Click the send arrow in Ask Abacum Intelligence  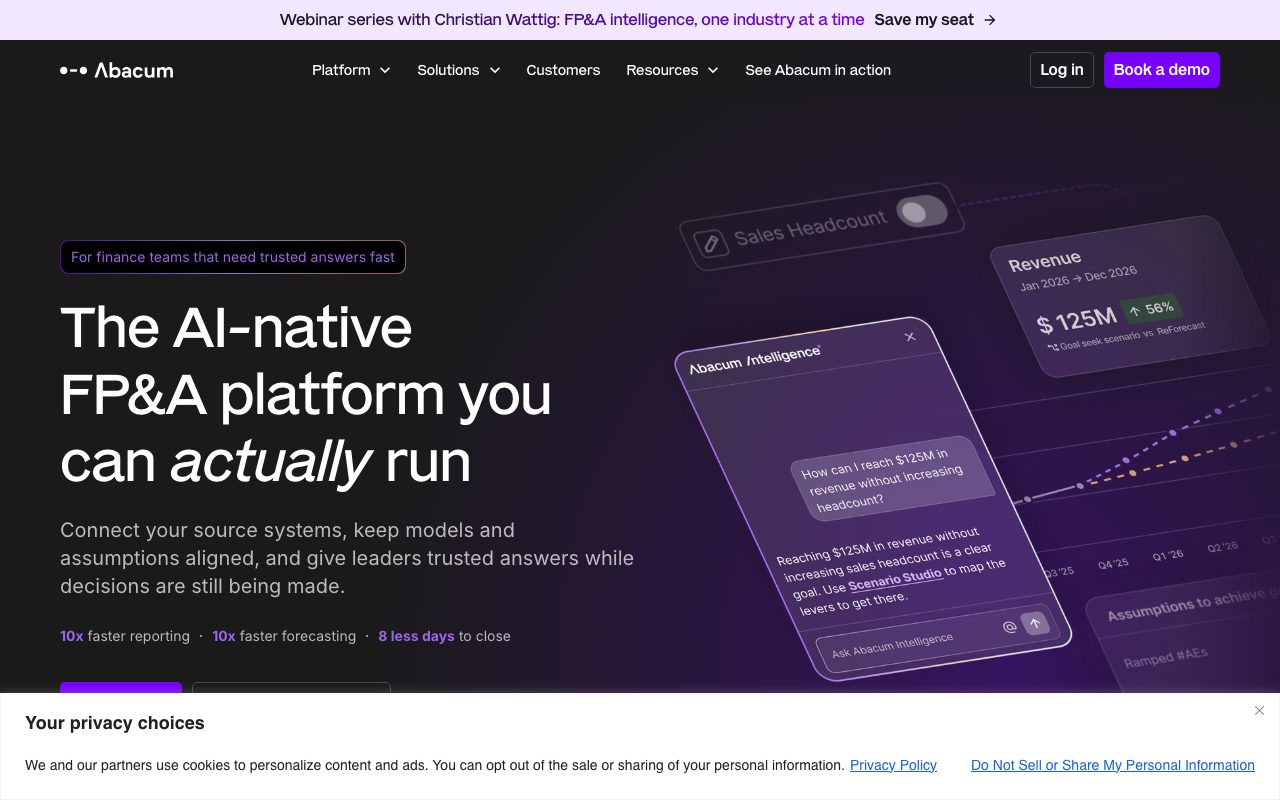tap(1035, 623)
